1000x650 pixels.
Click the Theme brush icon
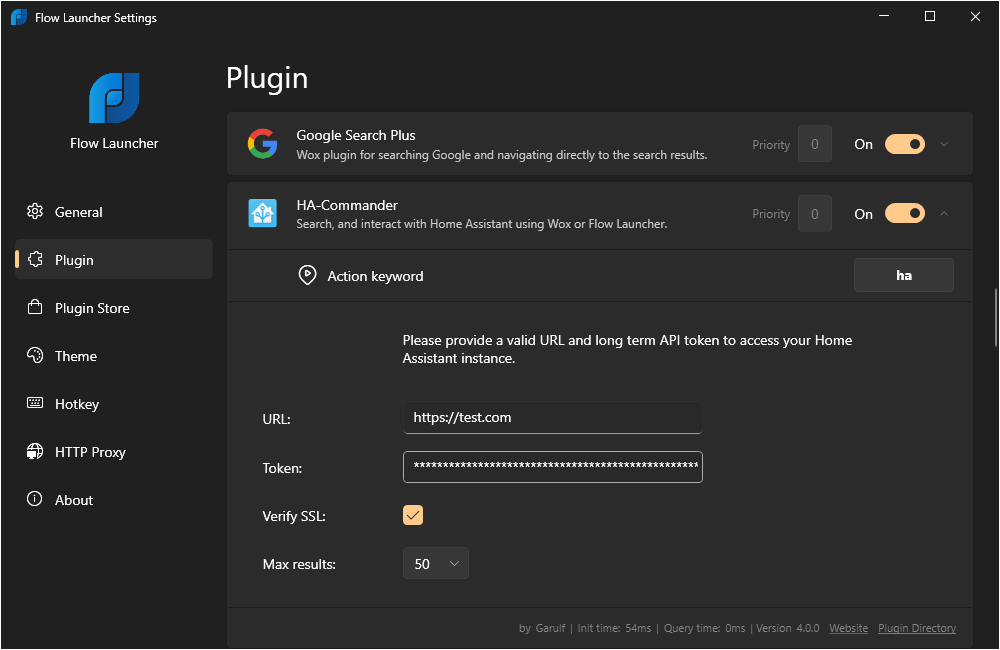click(x=36, y=356)
